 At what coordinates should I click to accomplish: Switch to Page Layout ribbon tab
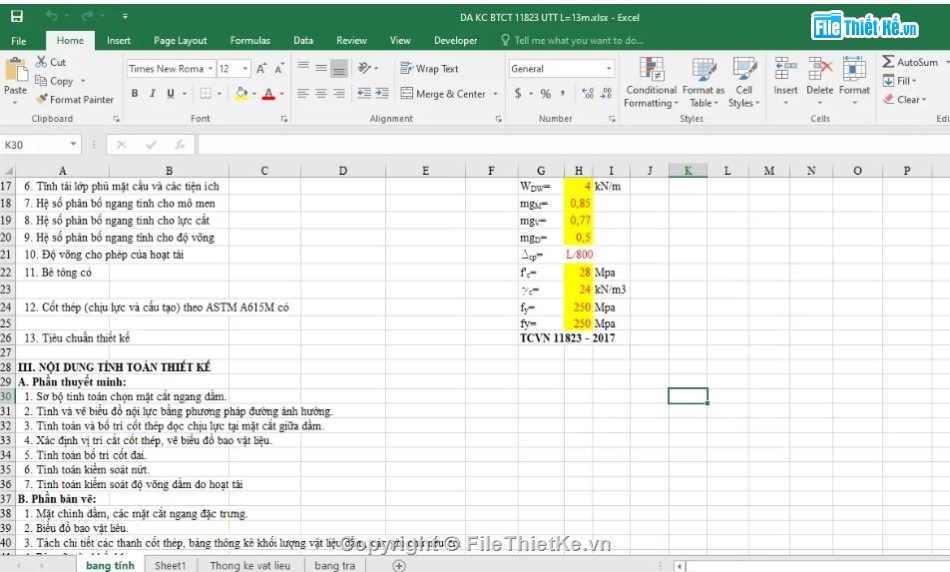point(180,41)
